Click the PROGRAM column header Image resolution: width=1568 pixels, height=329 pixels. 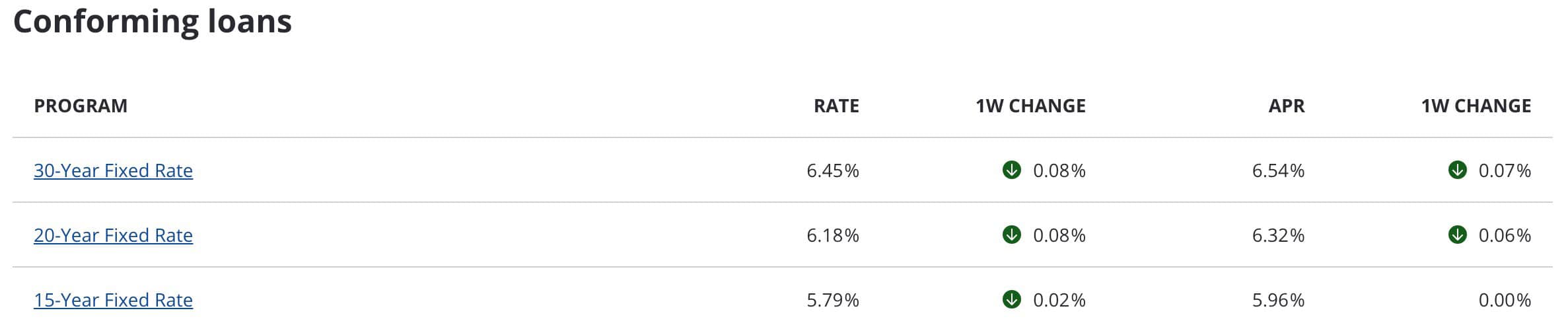(81, 106)
